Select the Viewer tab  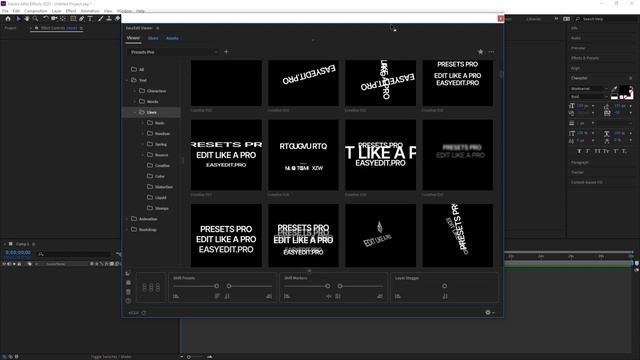(x=133, y=38)
